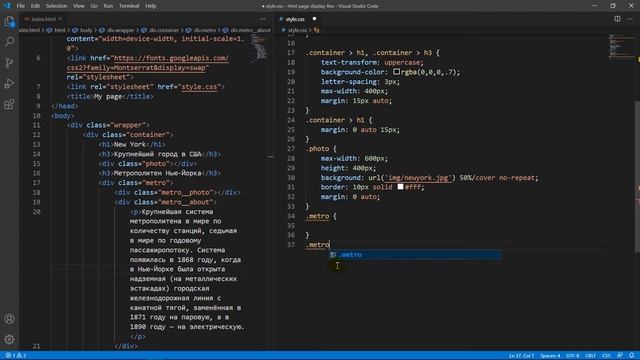Open the Selection menu
640x360 pixels.
56,6
